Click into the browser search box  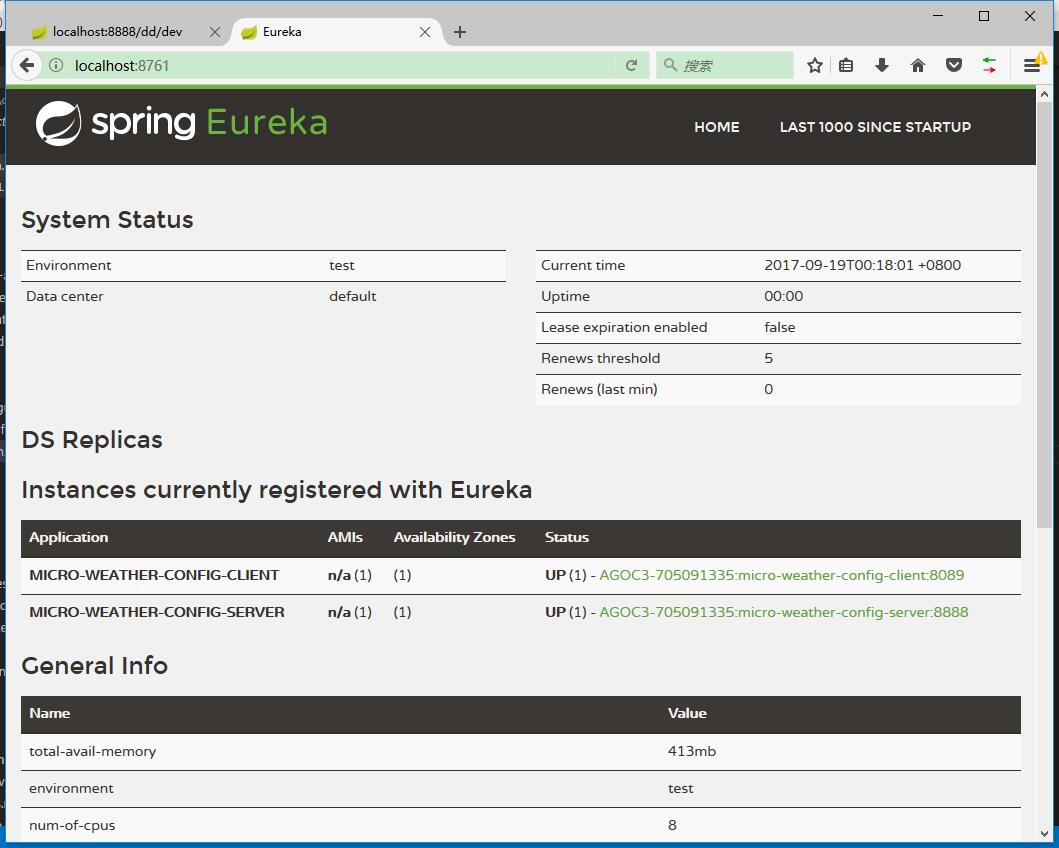click(x=732, y=65)
